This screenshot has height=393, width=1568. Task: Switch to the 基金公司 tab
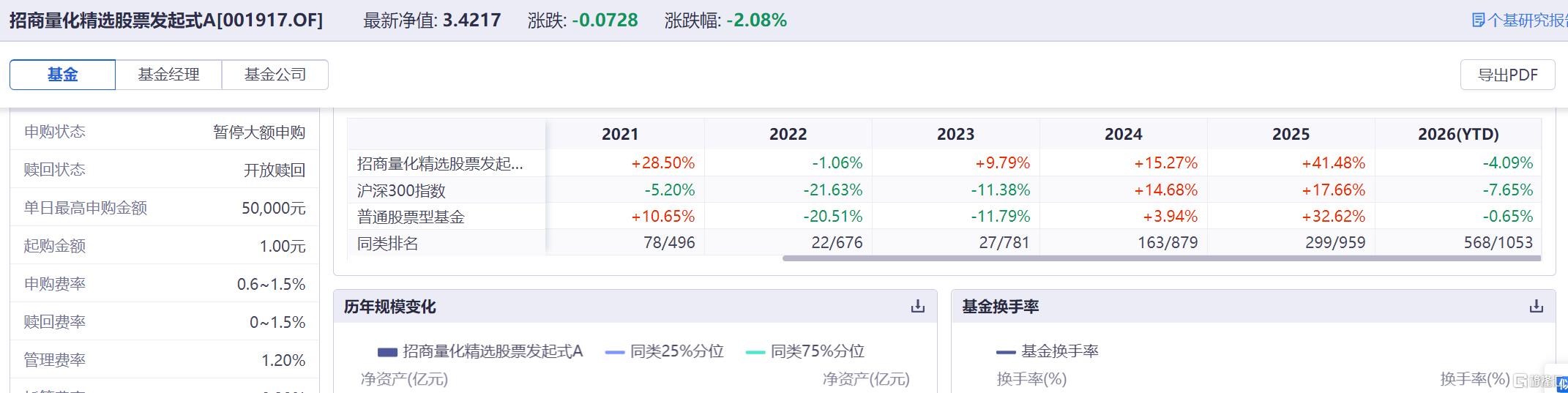click(x=275, y=75)
